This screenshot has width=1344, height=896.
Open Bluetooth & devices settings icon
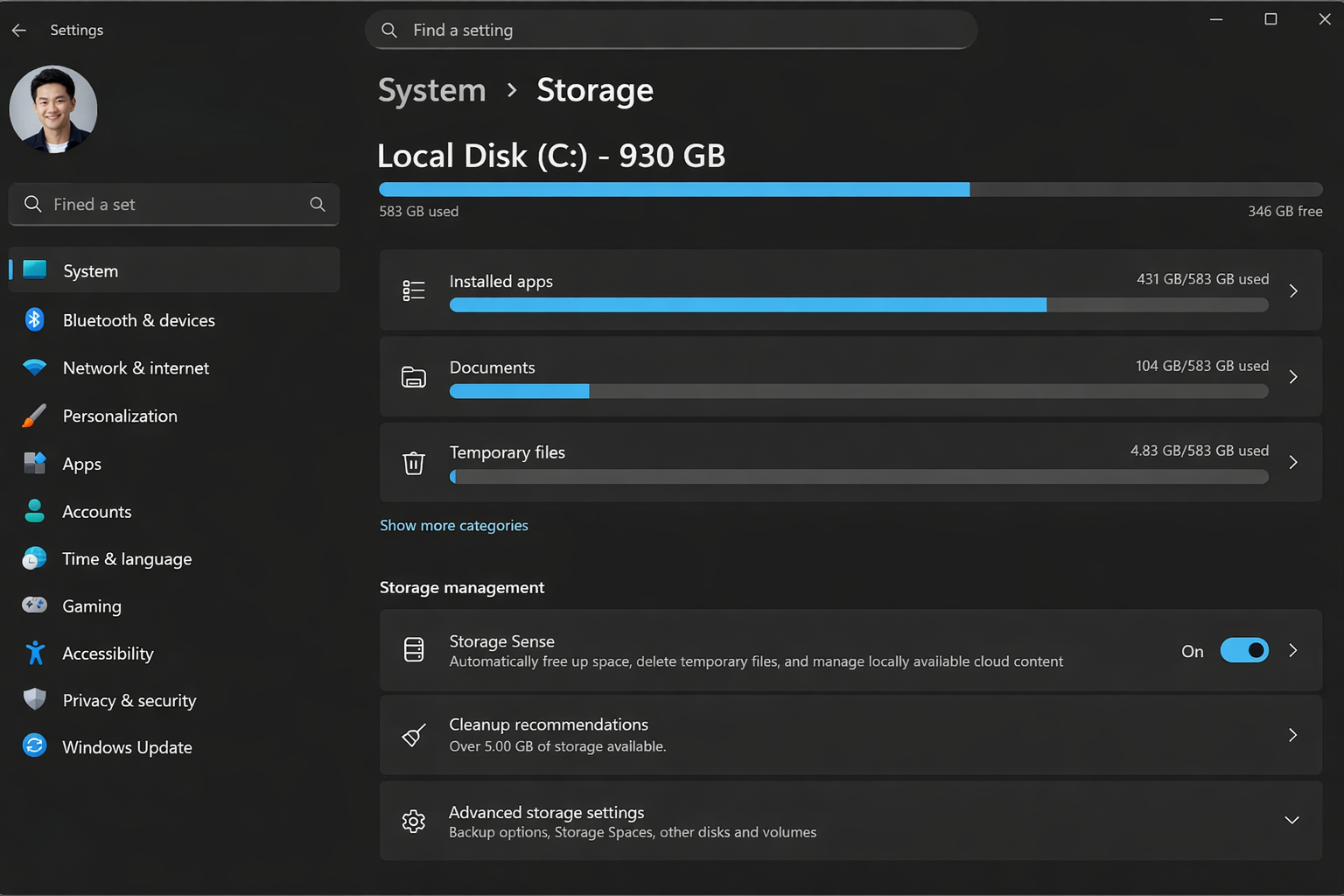tap(33, 319)
